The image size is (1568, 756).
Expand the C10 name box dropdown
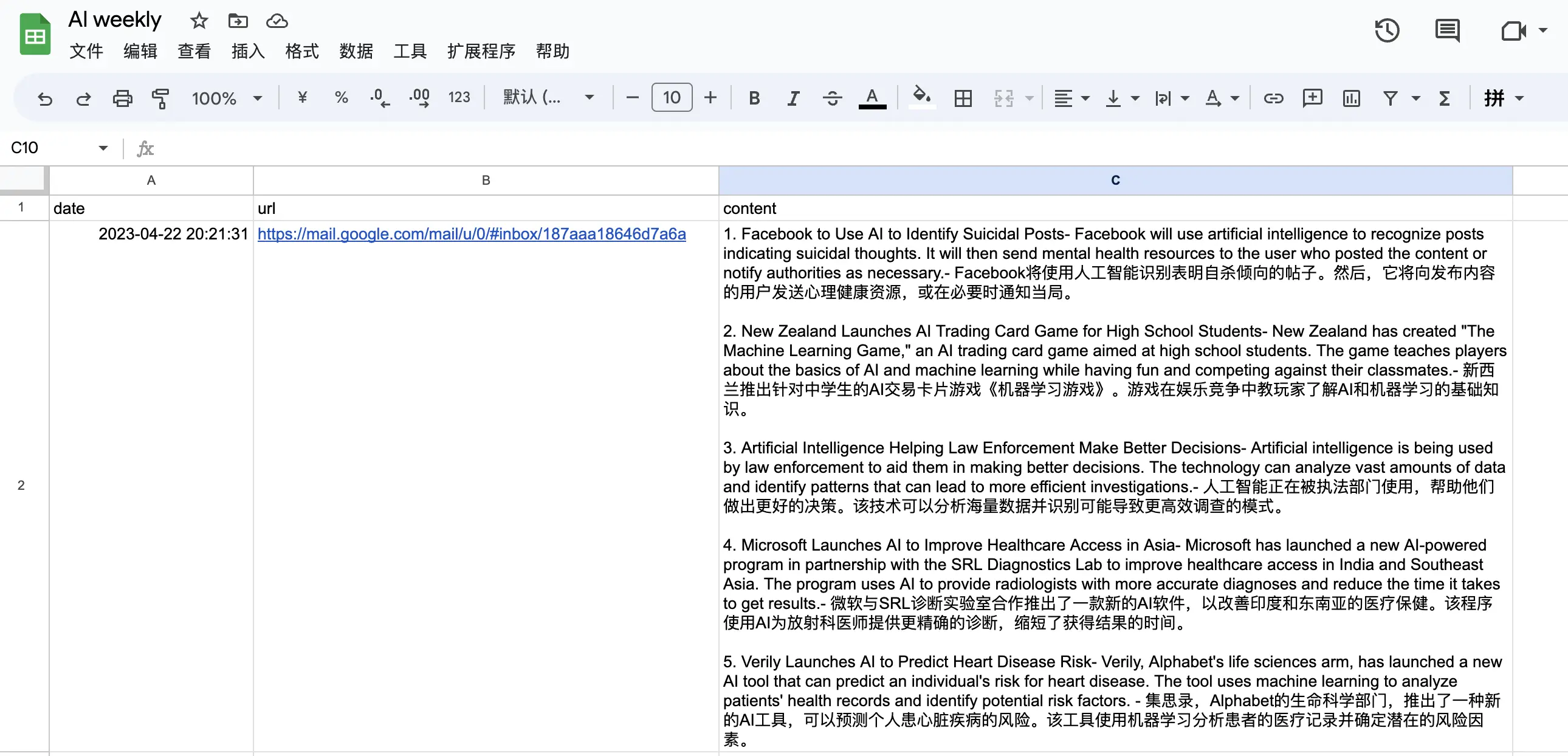pos(103,148)
